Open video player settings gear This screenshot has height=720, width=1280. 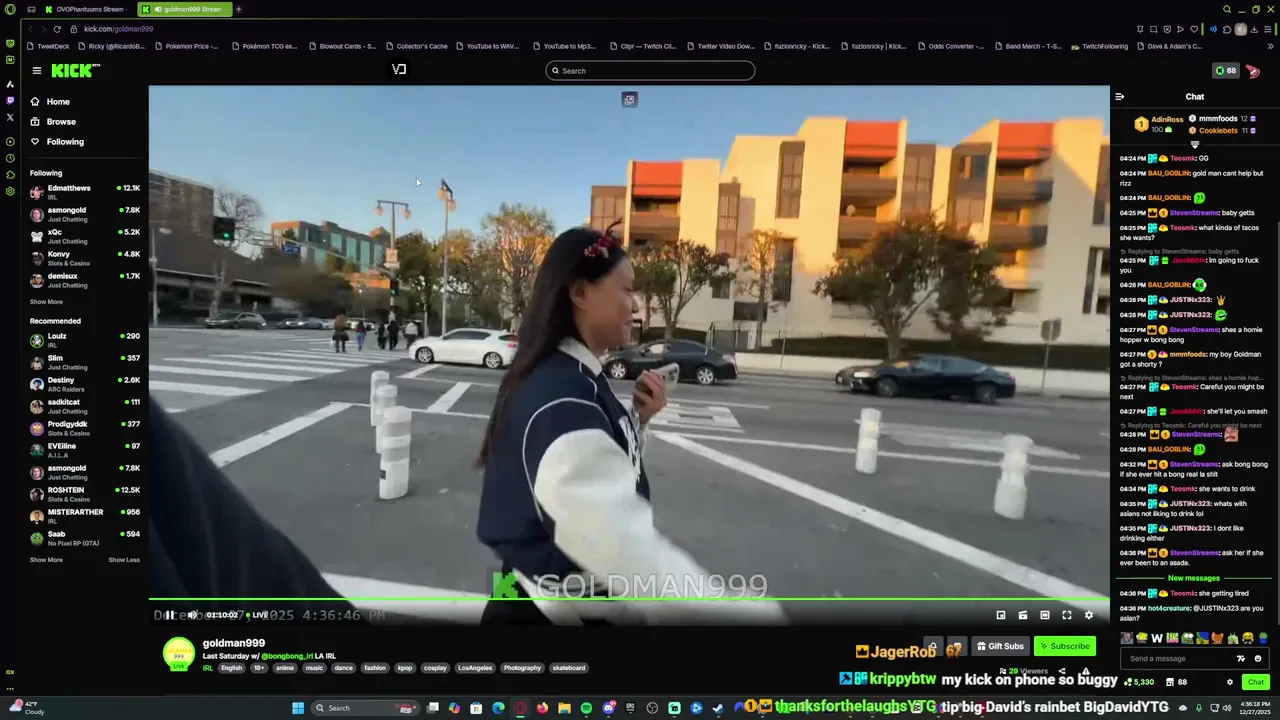click(1089, 615)
